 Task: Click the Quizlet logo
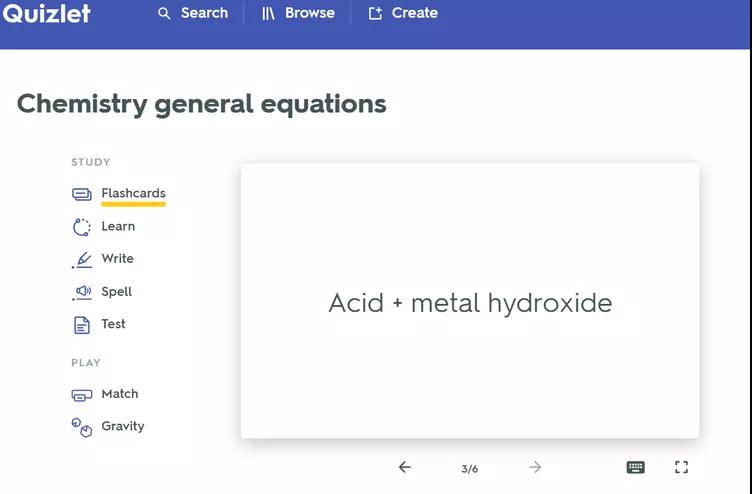[46, 13]
